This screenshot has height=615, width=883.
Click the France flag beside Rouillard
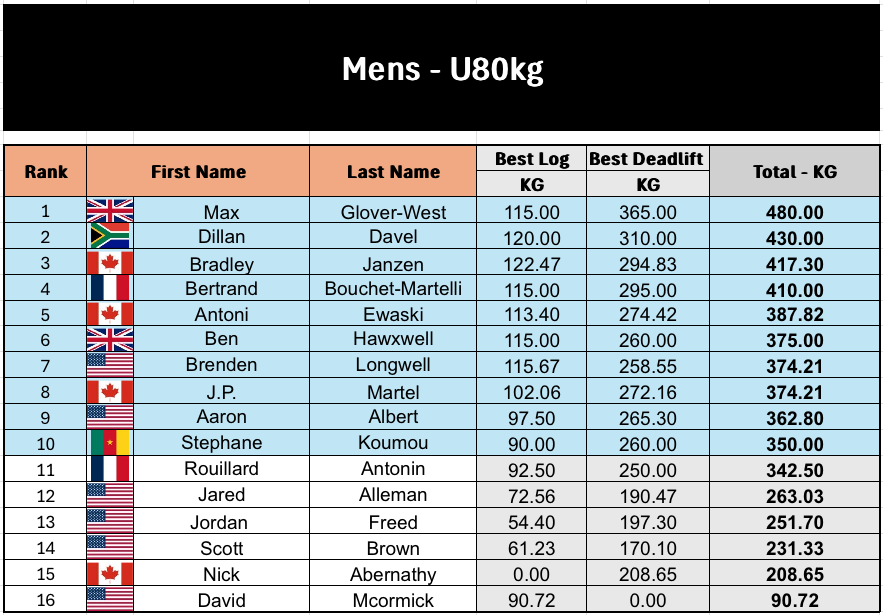click(110, 469)
